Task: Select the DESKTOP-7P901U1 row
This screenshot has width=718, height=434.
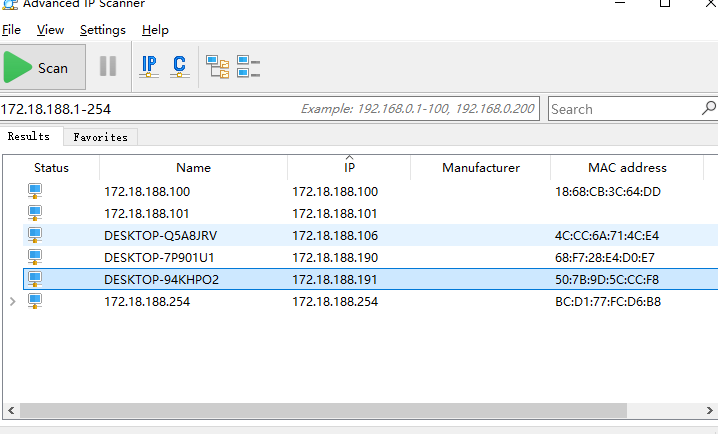Action: click(x=161, y=257)
